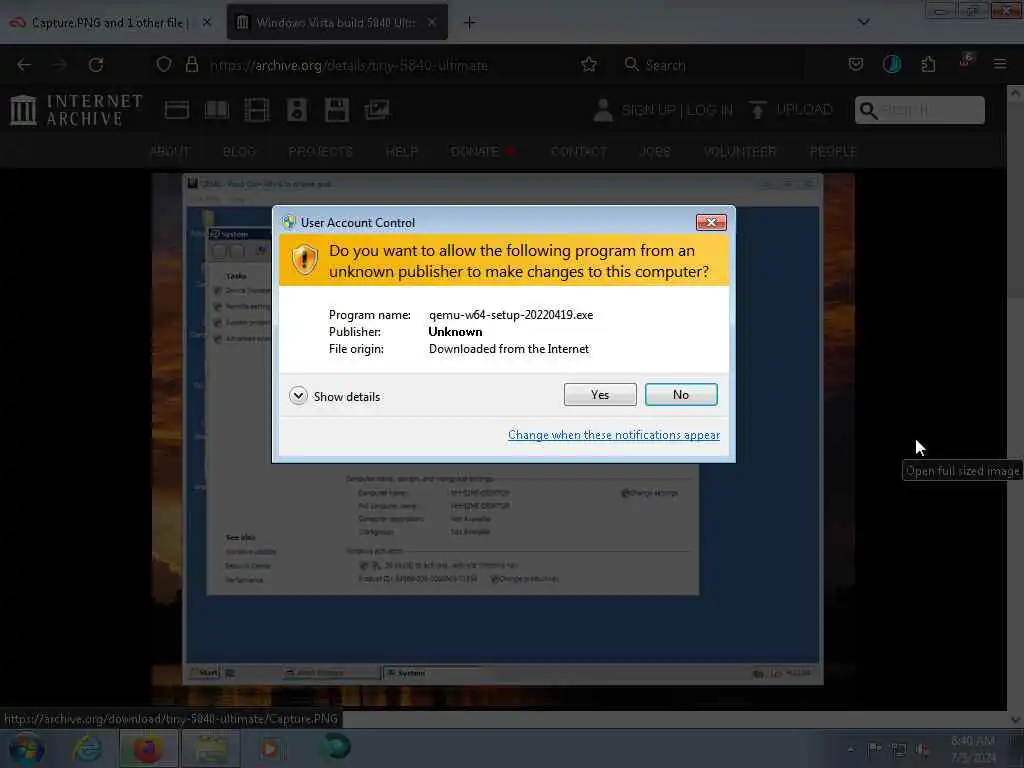Screen dimensions: 1024x768
Task: Open Firefox hamburger menu
Action: click(999, 64)
